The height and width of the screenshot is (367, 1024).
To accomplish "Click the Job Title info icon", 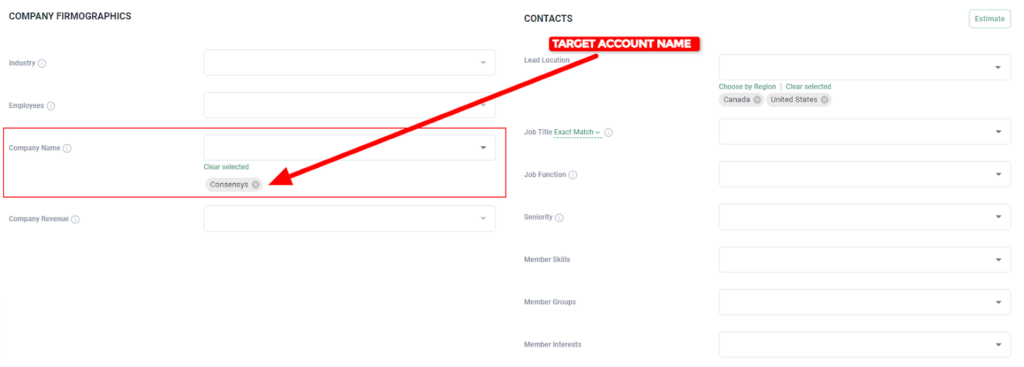I will click(x=609, y=133).
